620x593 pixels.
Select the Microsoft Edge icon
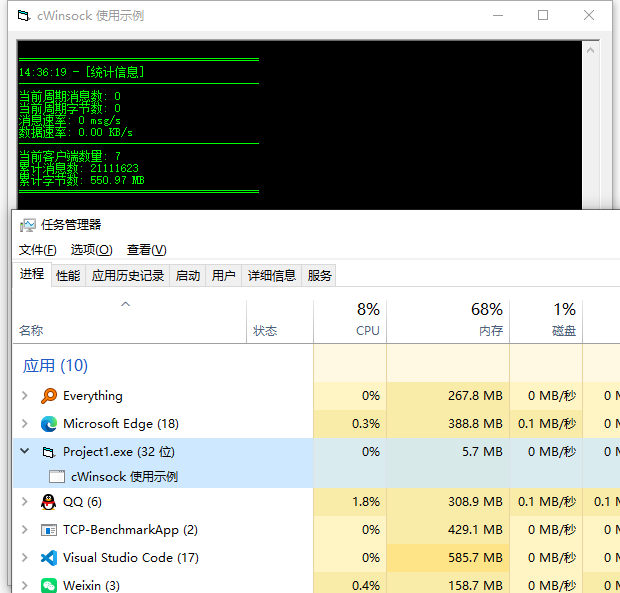[x=49, y=424]
